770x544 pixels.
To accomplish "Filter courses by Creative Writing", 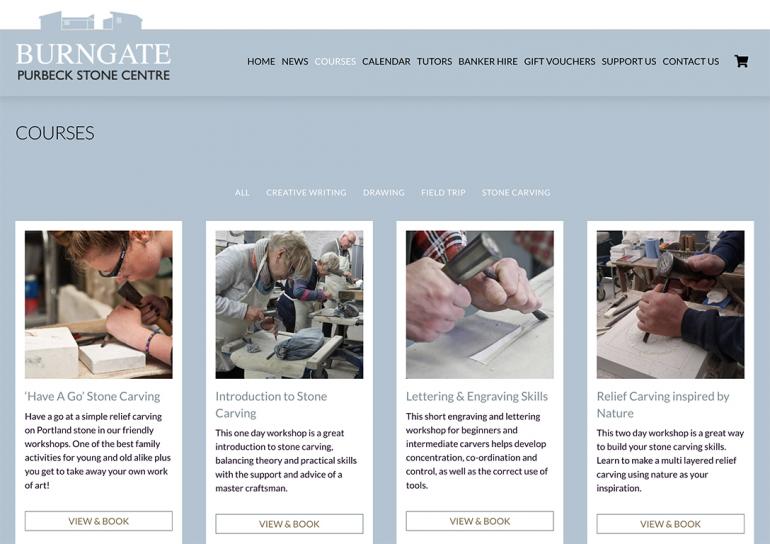I will pos(306,192).
